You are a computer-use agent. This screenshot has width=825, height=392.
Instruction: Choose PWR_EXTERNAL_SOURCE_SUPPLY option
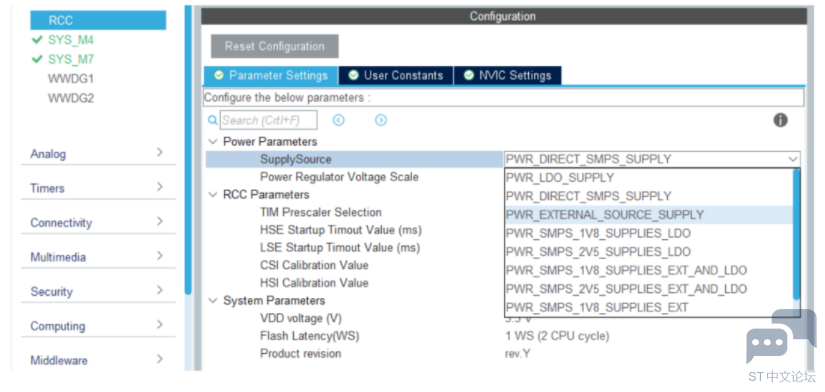pos(648,215)
